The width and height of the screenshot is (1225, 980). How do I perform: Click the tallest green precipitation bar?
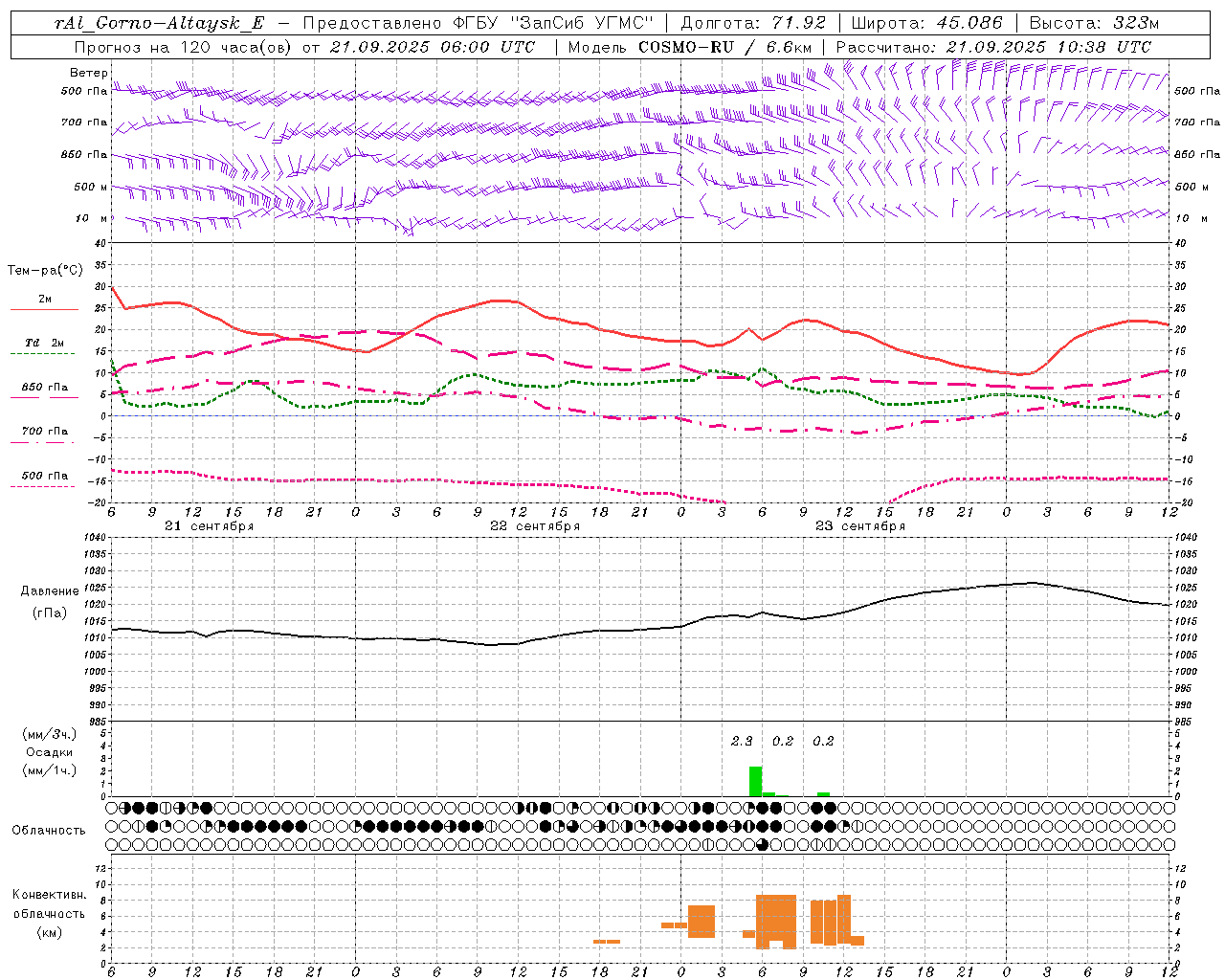(x=755, y=781)
